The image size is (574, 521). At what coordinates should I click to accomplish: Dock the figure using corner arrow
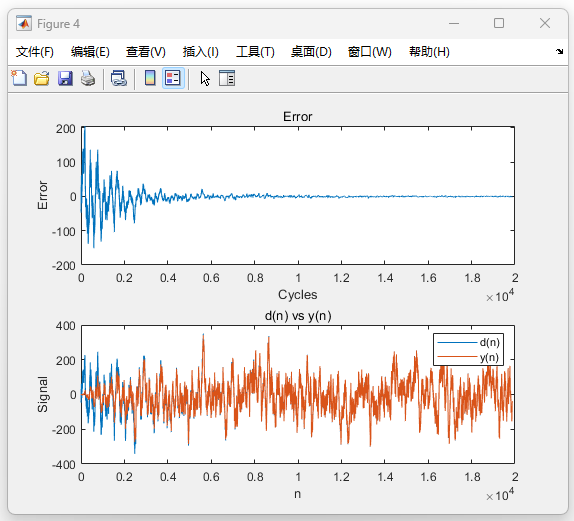[x=559, y=52]
